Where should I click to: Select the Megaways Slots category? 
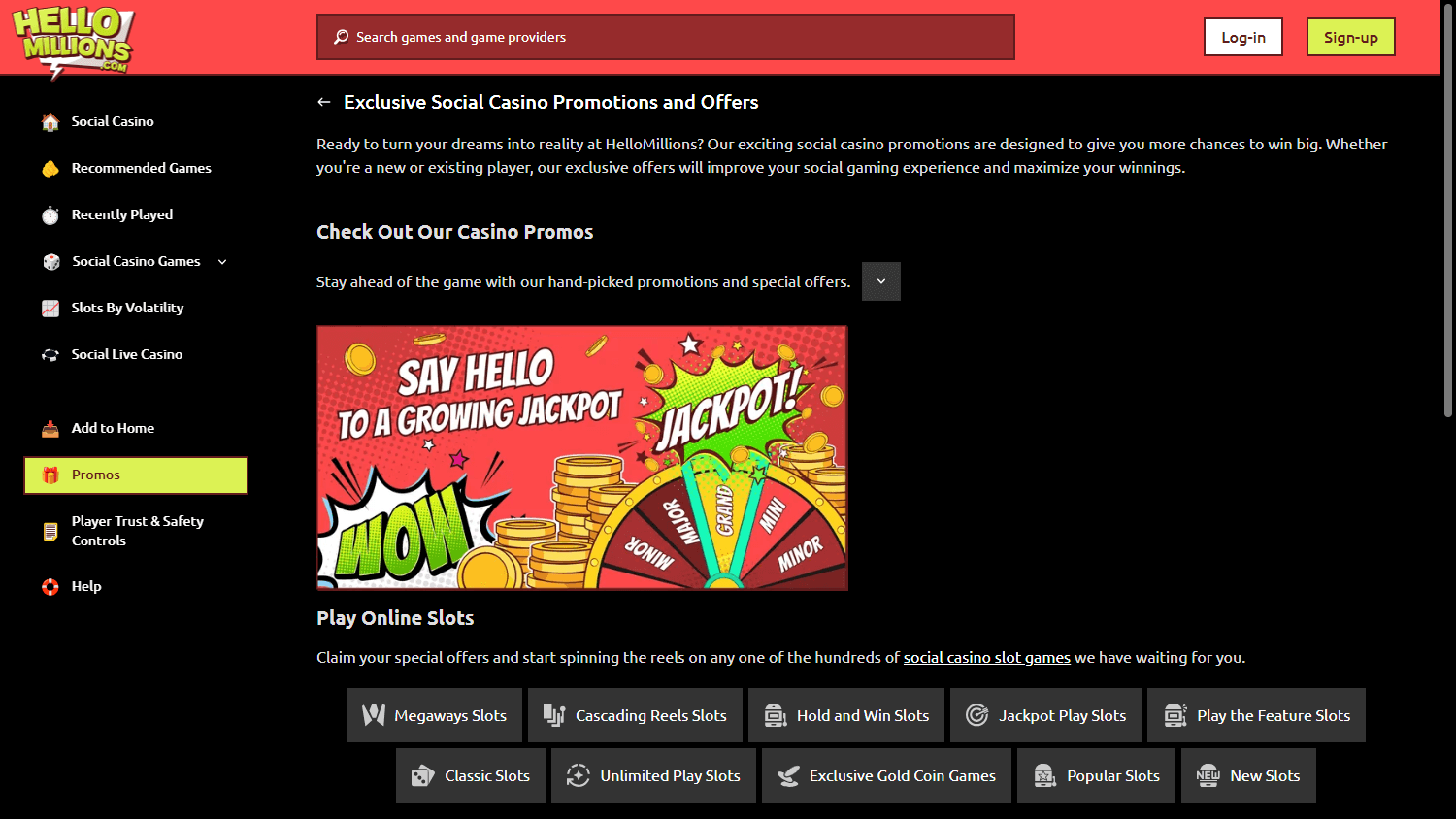point(434,715)
